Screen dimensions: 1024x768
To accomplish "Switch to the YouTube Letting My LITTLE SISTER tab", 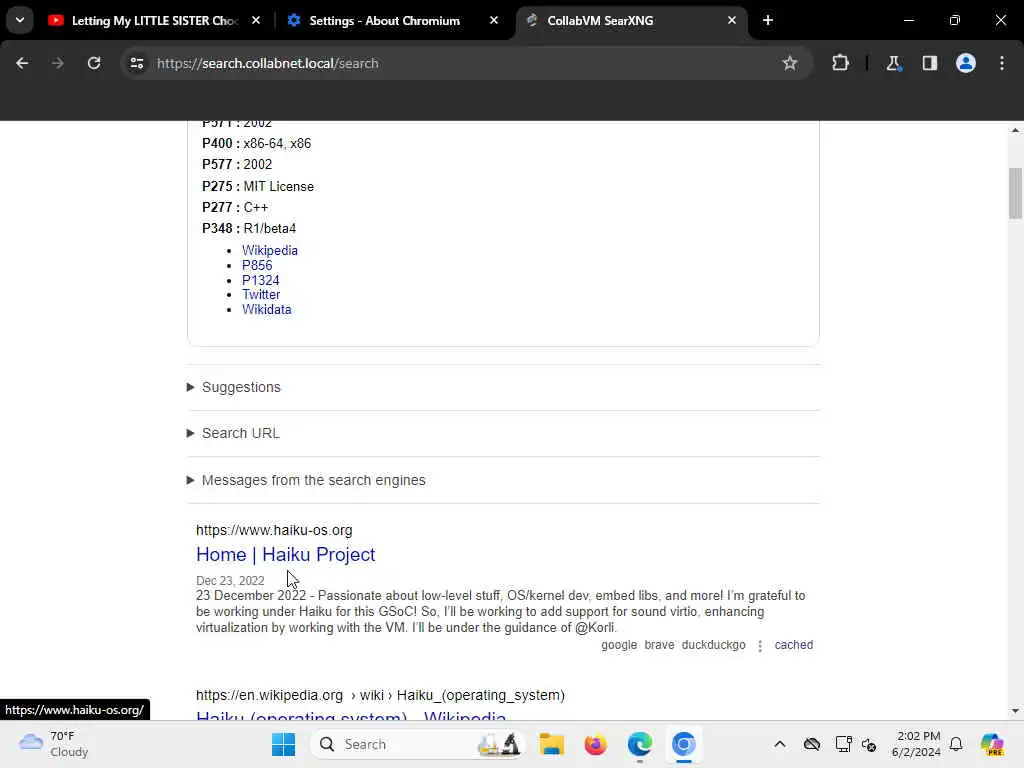I will [x=154, y=20].
